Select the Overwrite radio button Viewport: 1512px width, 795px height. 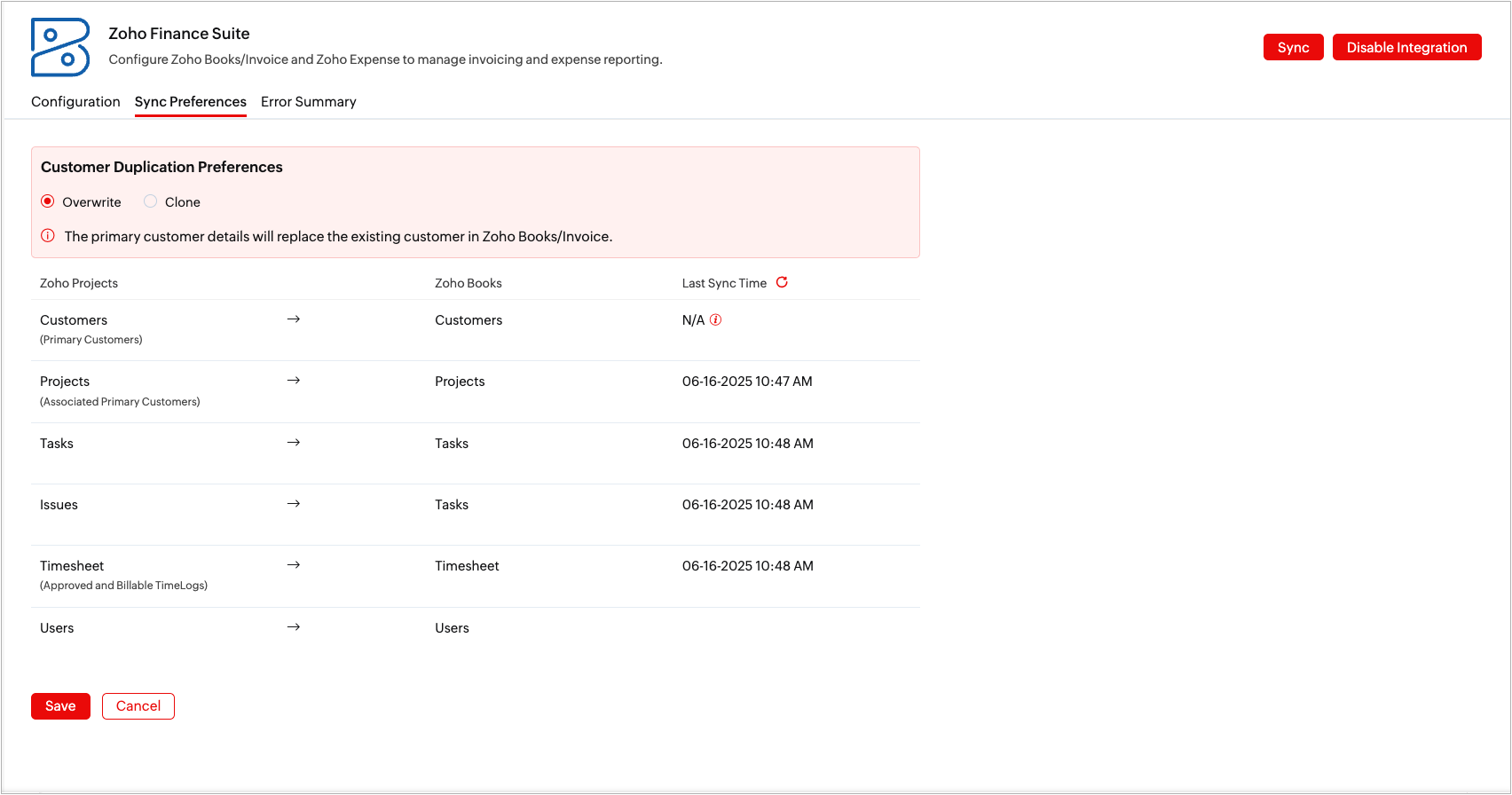[x=48, y=201]
